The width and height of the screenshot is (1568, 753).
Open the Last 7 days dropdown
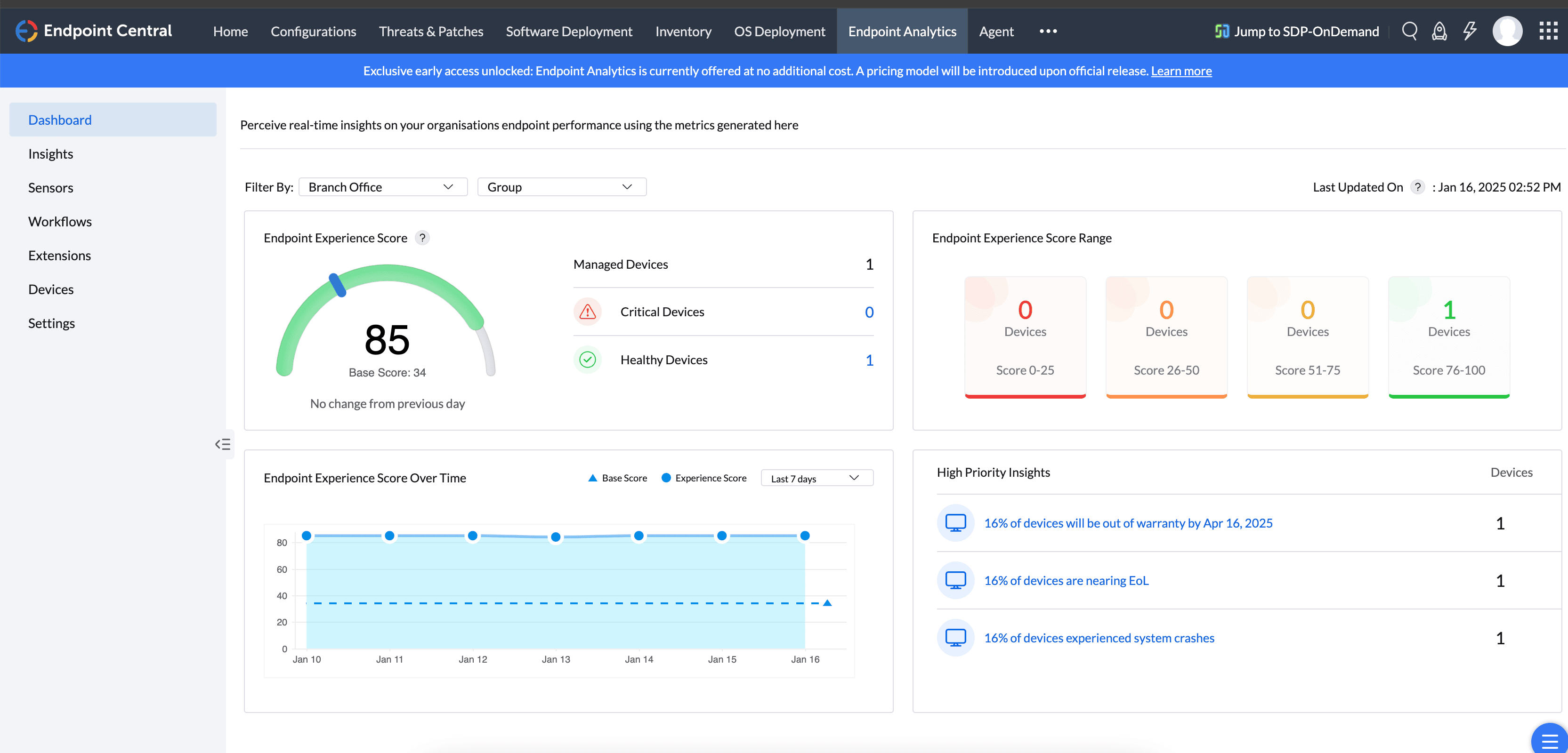(x=816, y=479)
